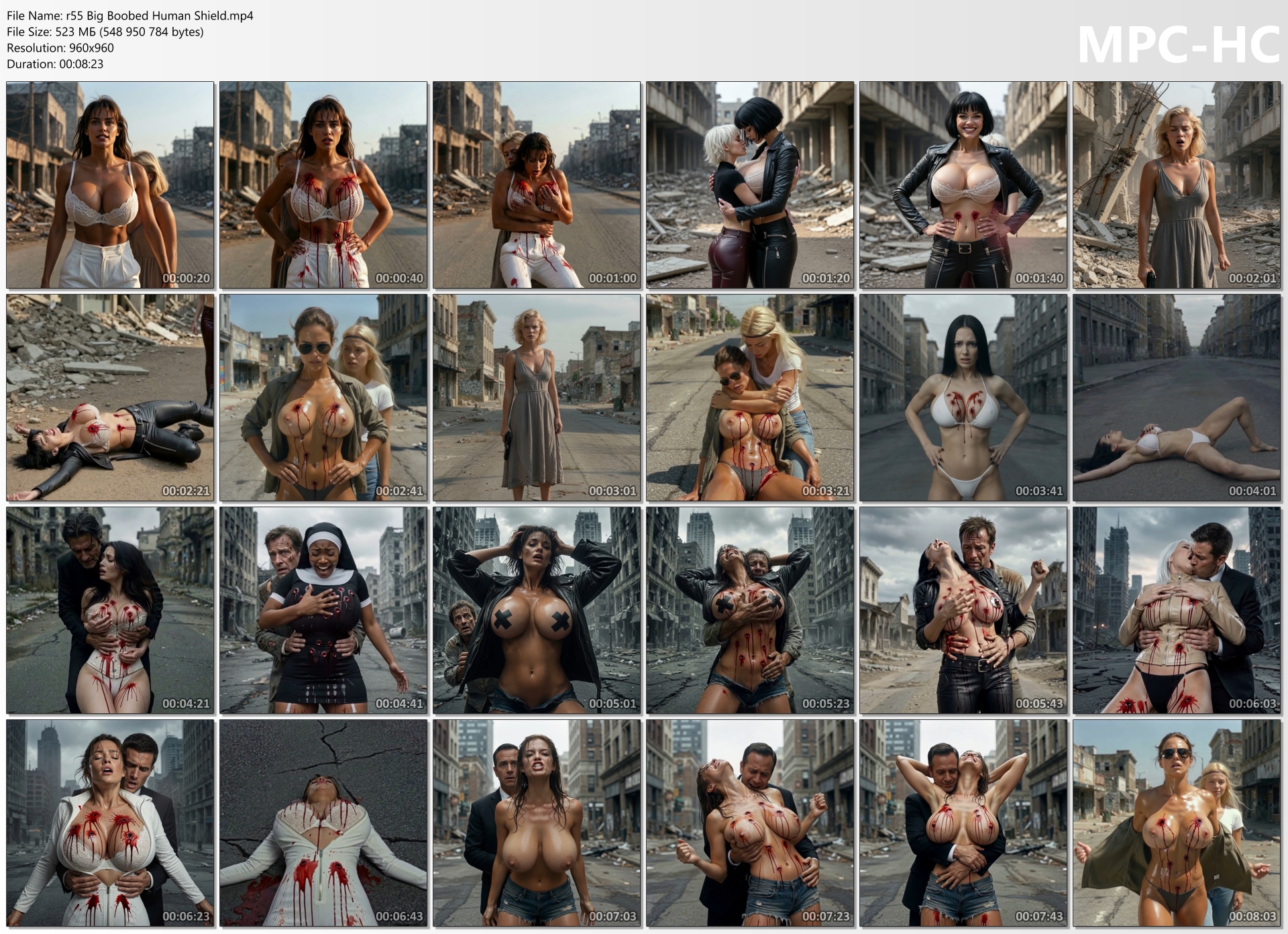
Task: Choose the frame stamped 00:03:41
Action: (963, 398)
